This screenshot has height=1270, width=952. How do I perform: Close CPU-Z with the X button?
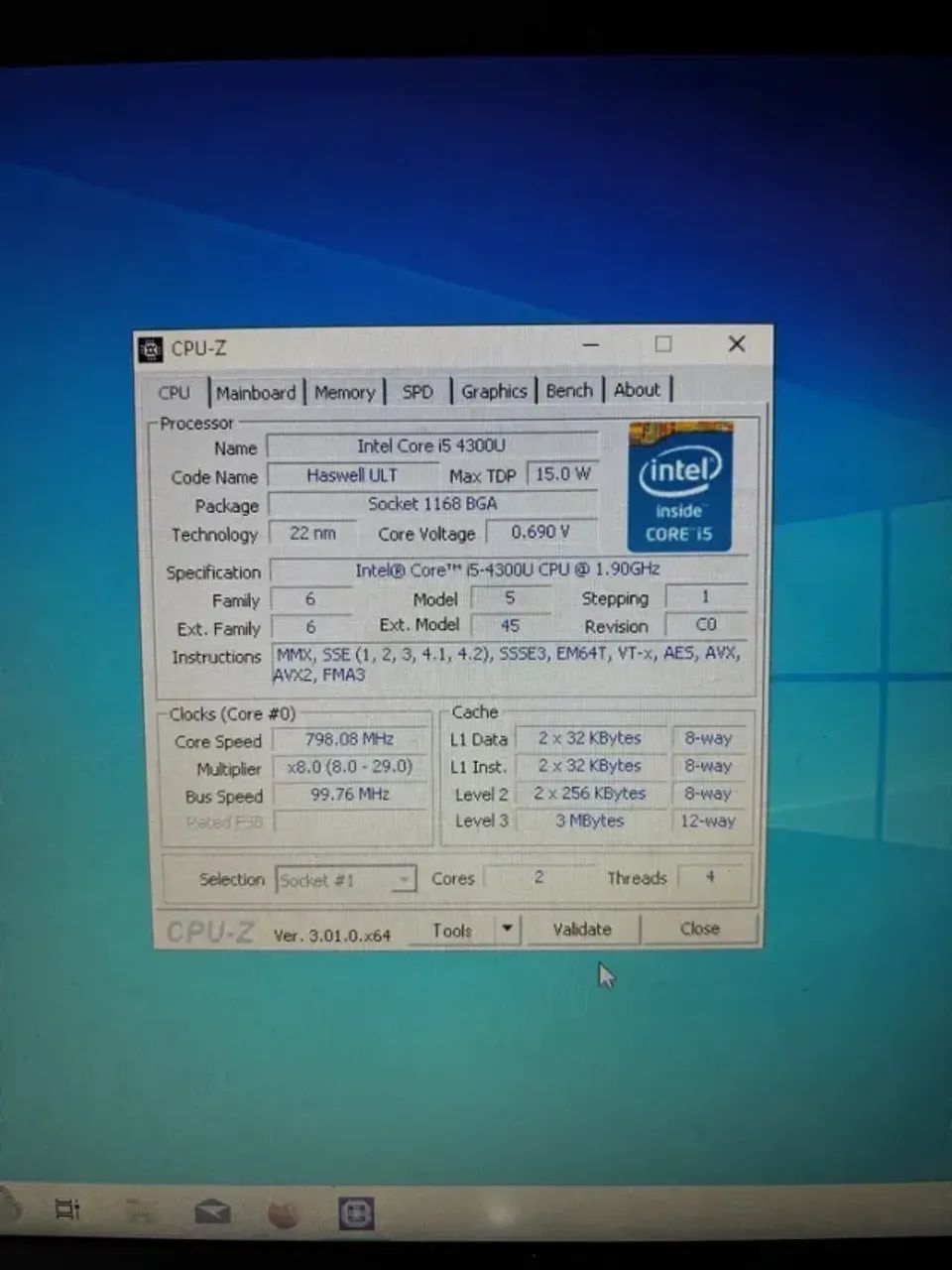click(737, 343)
